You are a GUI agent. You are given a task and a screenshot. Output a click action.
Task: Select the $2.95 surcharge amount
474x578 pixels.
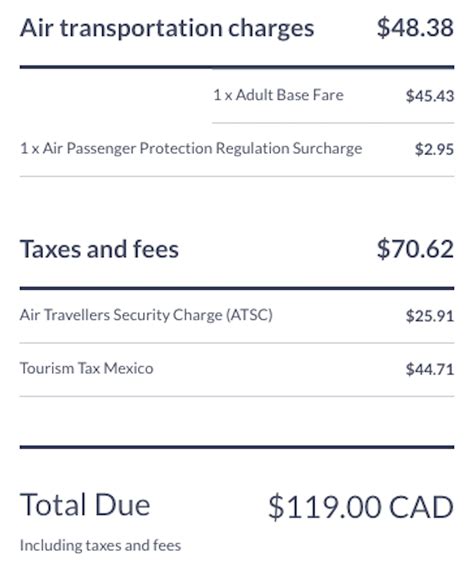(x=434, y=149)
